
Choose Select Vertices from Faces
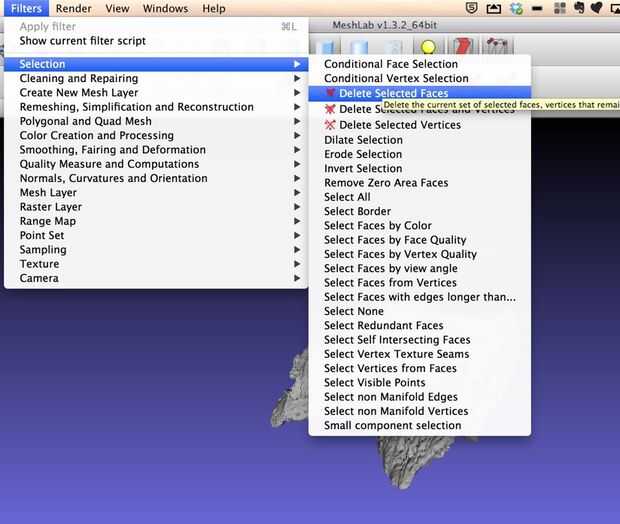pos(420,368)
